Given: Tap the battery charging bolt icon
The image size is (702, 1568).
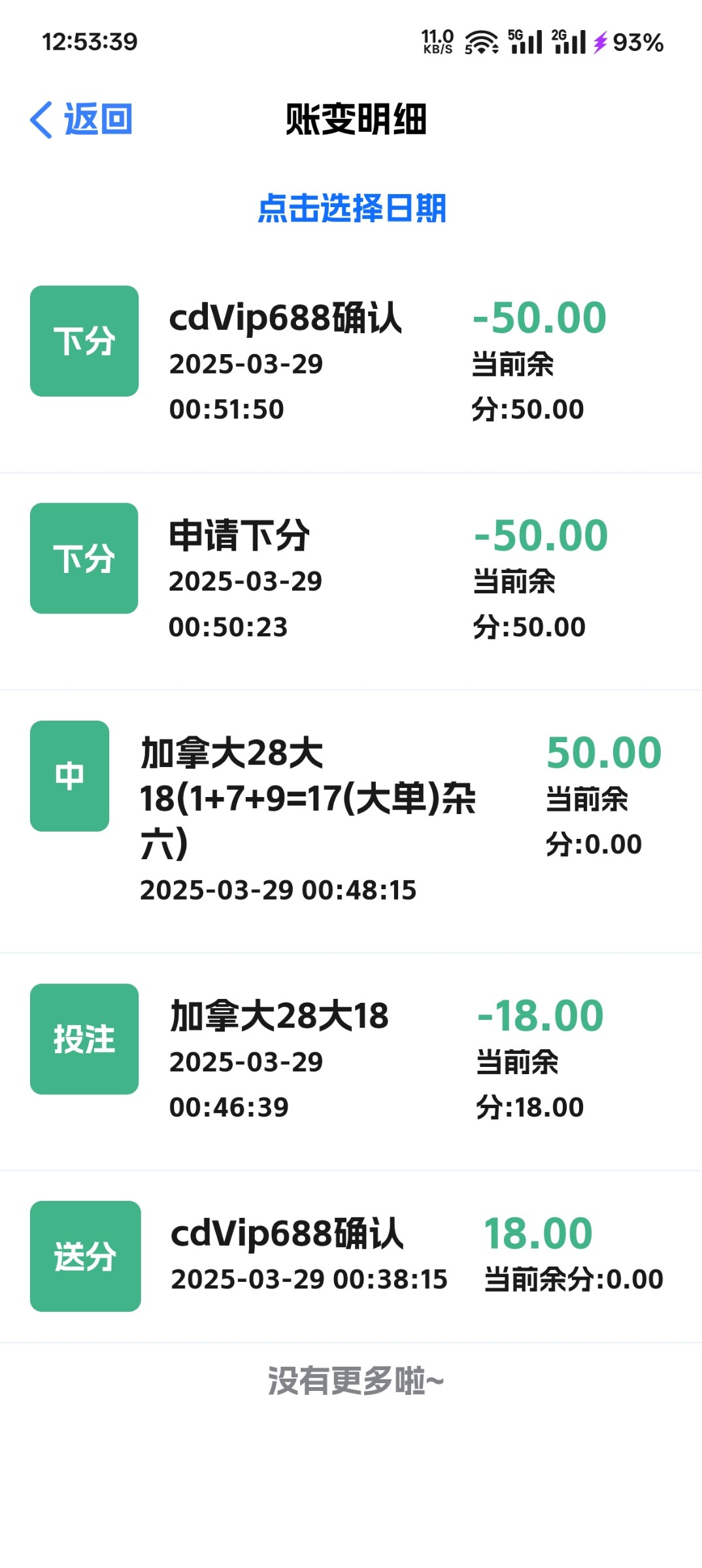Looking at the screenshot, I should [x=600, y=42].
